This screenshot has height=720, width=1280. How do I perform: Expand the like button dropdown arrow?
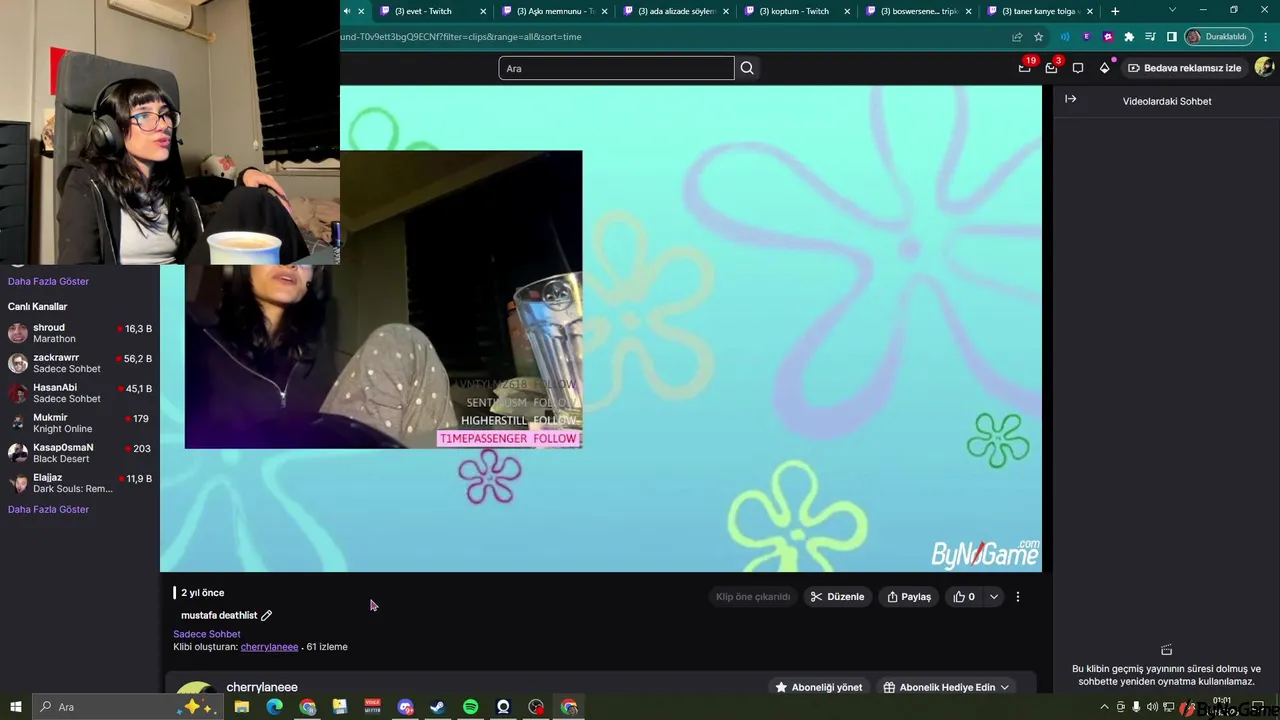pyautogui.click(x=994, y=597)
